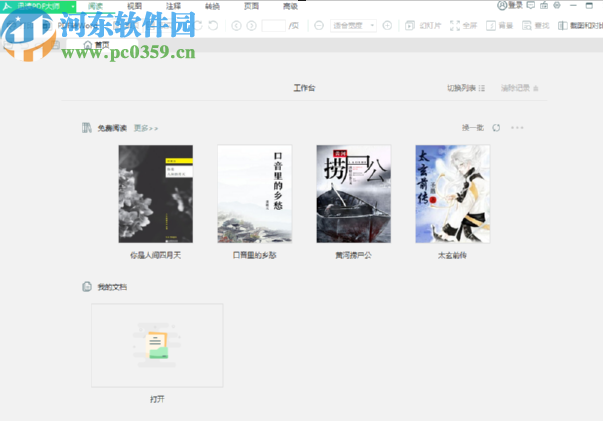Click the 打开 open file box
Screen dimensions: 603x421
(x=157, y=345)
